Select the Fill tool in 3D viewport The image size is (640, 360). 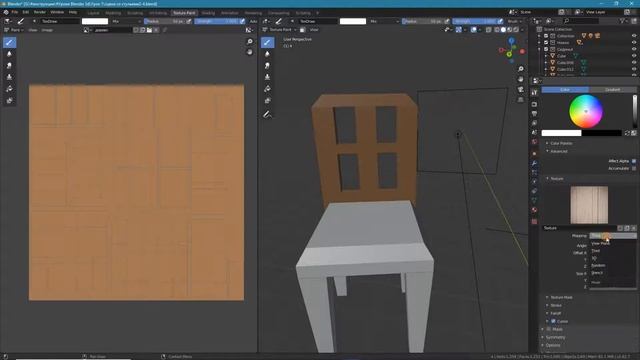coord(267,89)
